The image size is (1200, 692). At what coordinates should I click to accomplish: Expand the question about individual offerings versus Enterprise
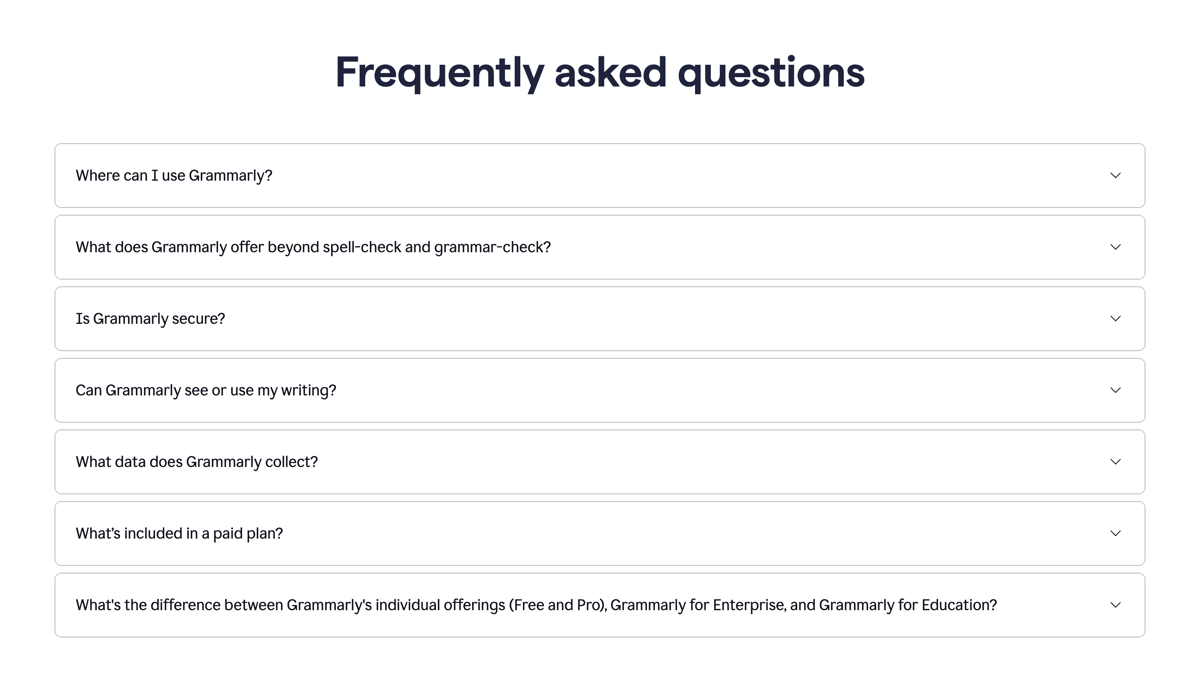(x=600, y=605)
